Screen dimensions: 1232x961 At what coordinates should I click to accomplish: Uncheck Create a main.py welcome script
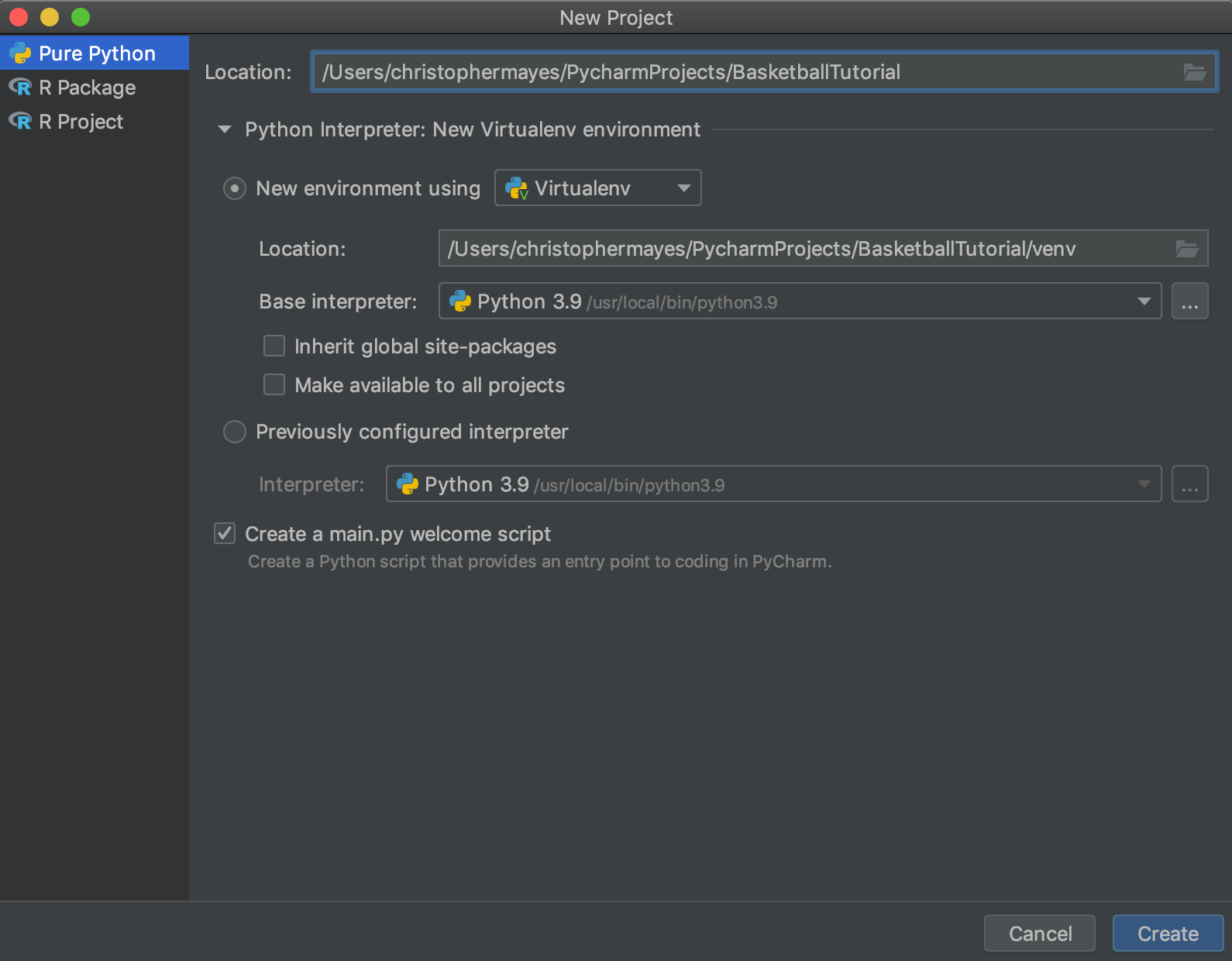click(x=225, y=533)
